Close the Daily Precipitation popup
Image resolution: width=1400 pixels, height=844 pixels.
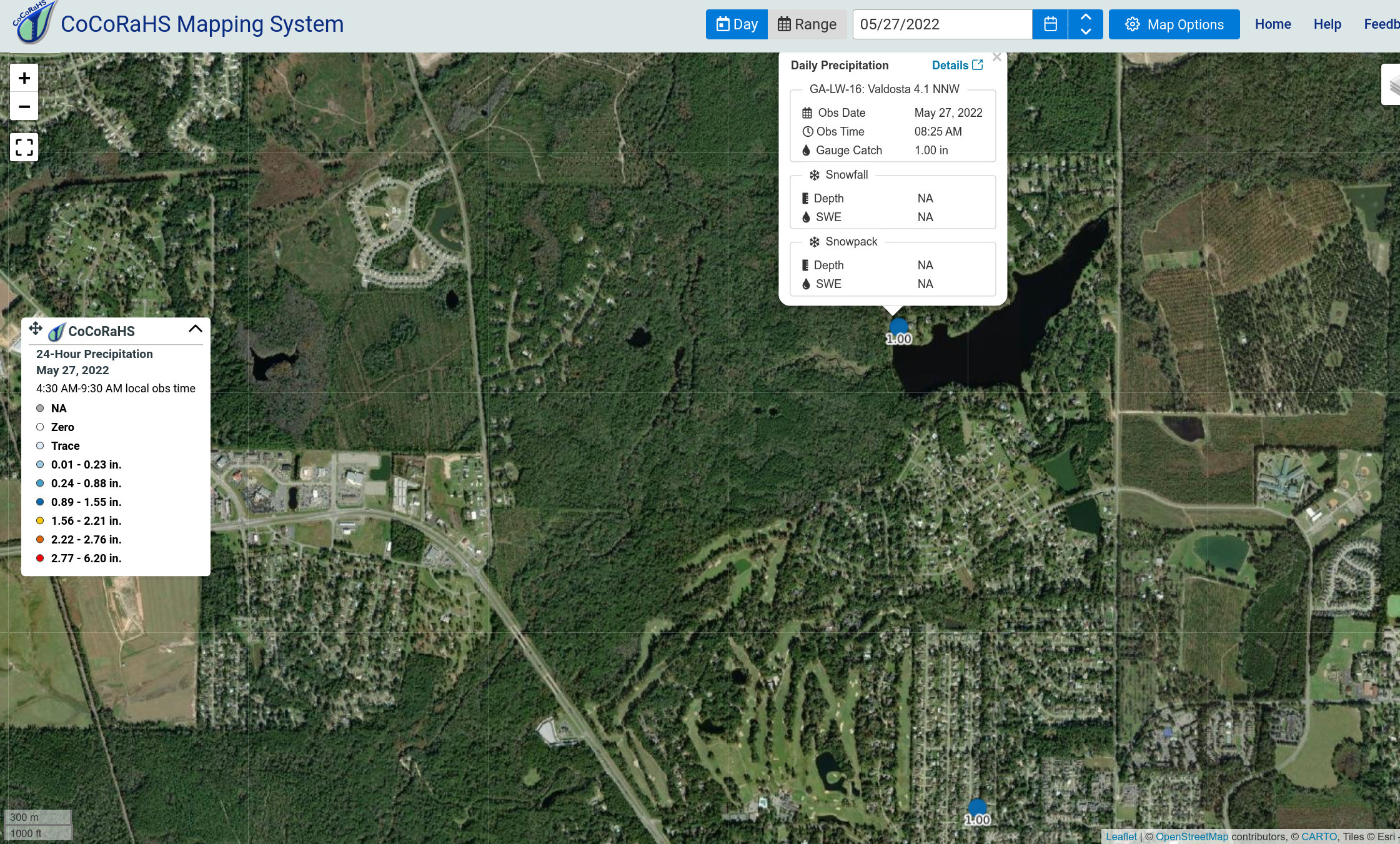(x=996, y=57)
